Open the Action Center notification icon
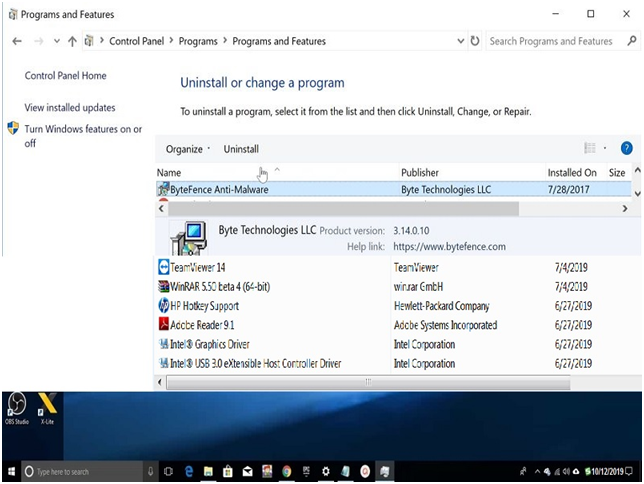Screen dimensions: 644x484 pos(628,471)
